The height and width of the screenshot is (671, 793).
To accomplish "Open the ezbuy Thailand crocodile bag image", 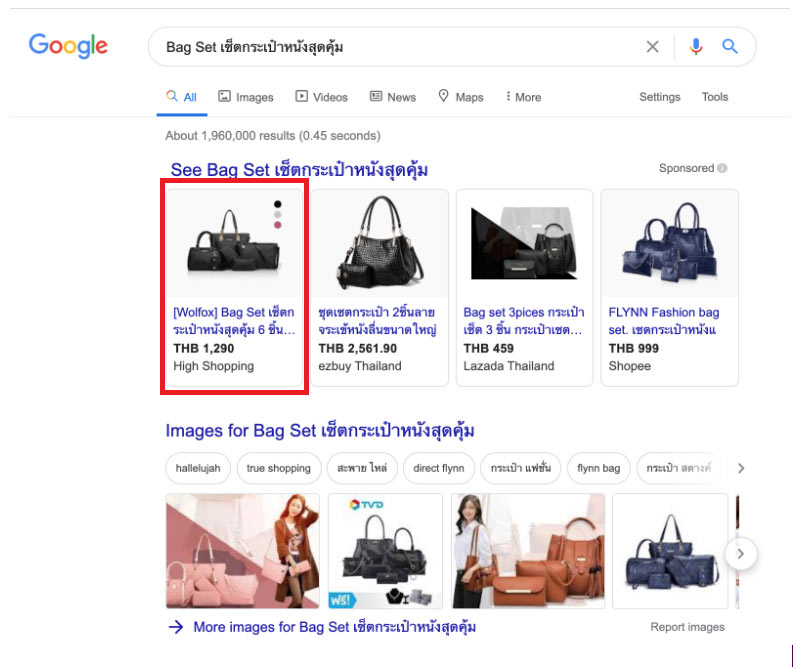I will pos(380,243).
